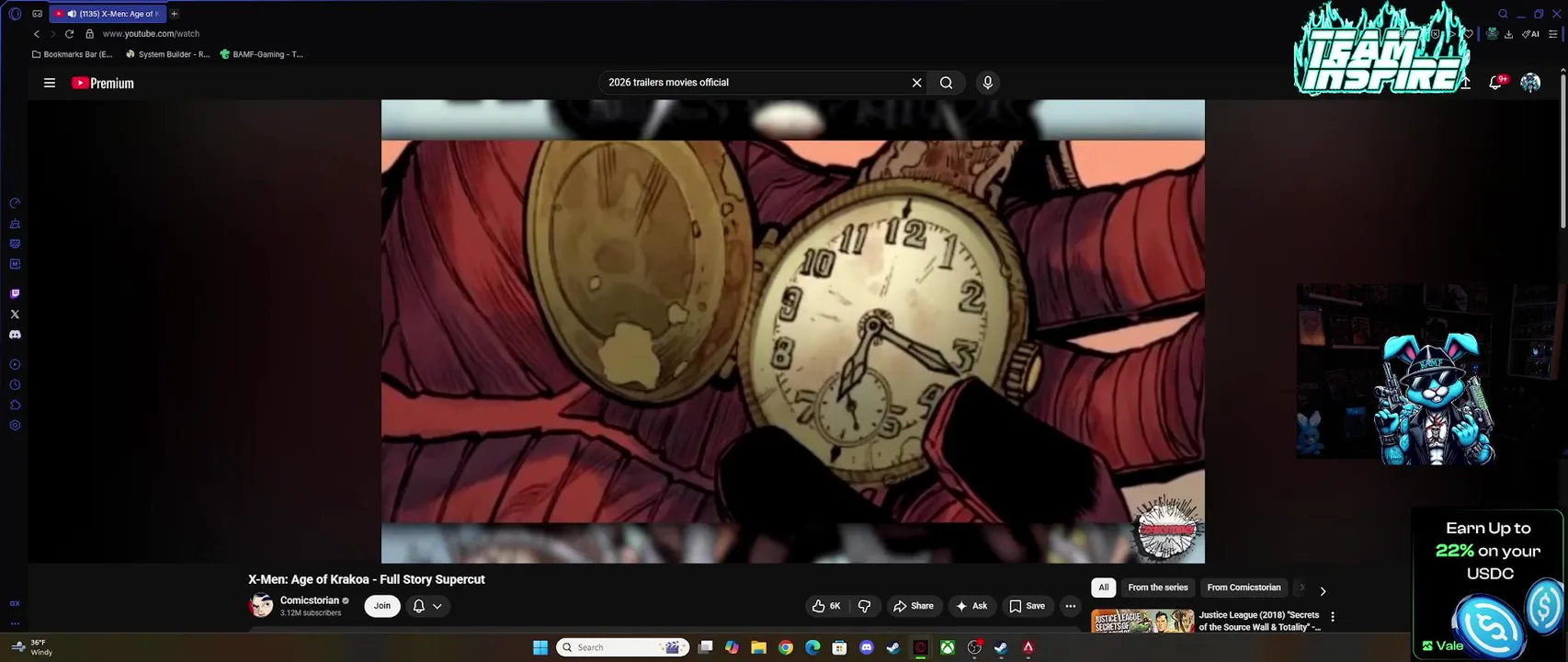This screenshot has width=1568, height=662.
Task: Click the Ask button
Action: pyautogui.click(x=971, y=606)
